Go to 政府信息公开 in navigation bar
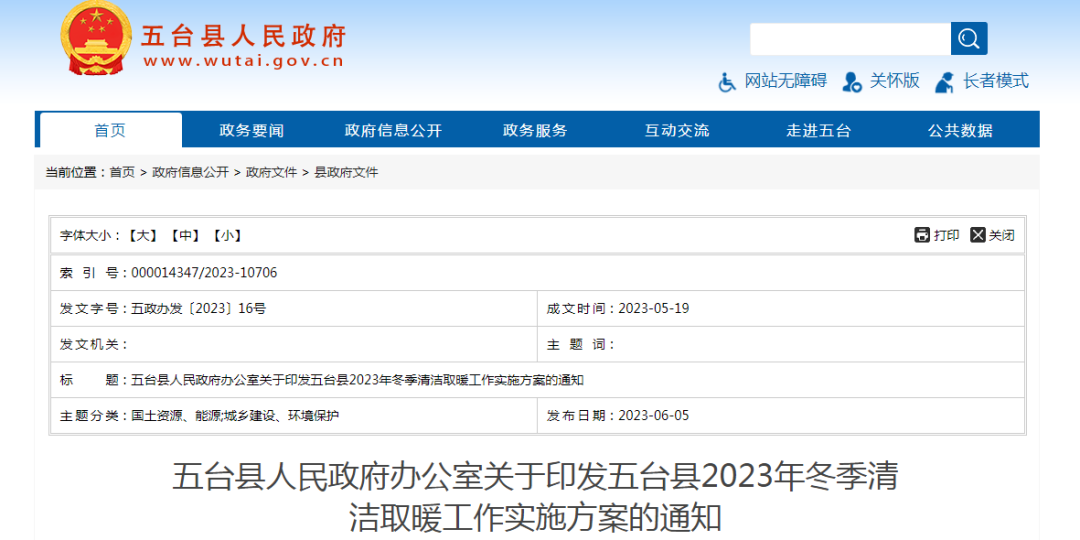1080x540 pixels. point(393,130)
